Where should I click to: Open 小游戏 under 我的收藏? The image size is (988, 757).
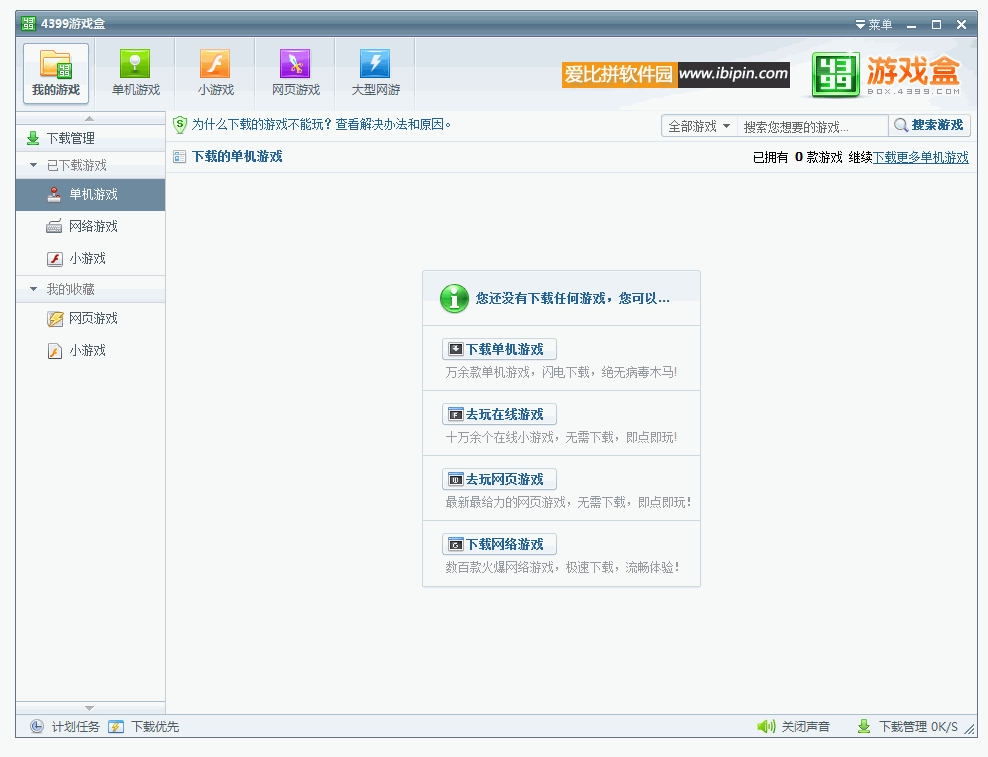tap(90, 350)
